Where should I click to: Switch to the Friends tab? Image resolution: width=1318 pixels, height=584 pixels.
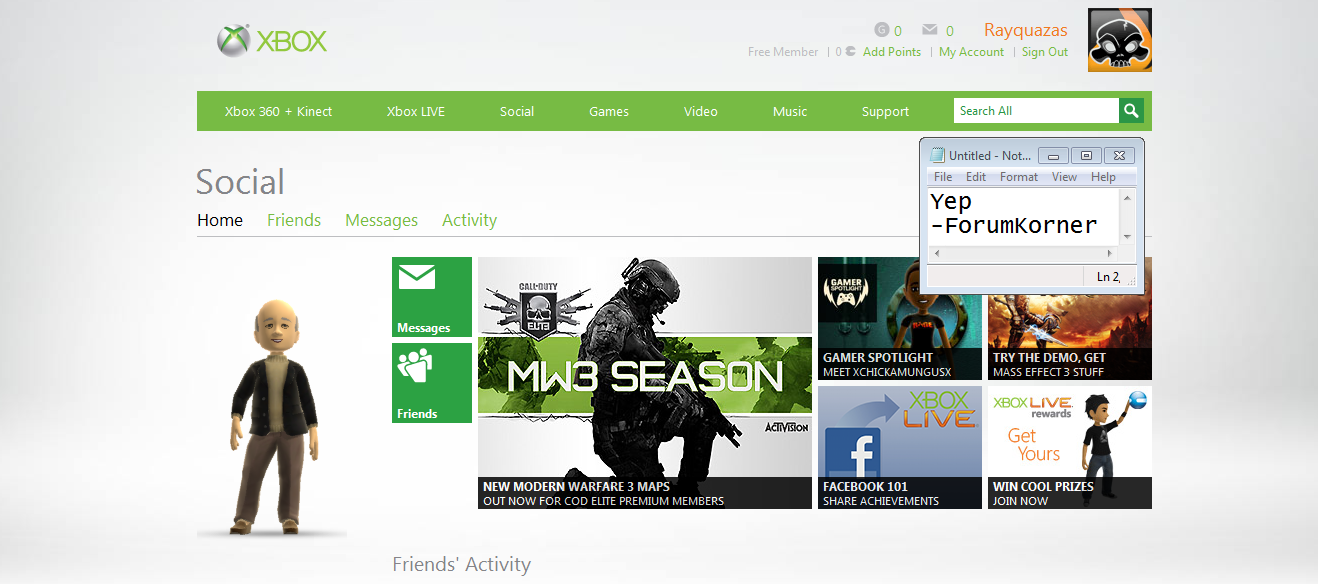294,220
